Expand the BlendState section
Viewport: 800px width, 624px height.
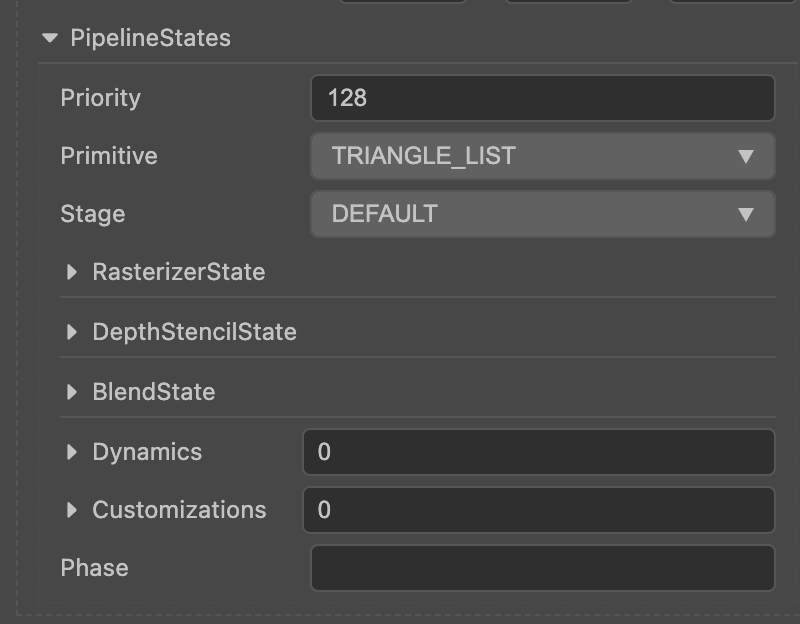tap(71, 392)
